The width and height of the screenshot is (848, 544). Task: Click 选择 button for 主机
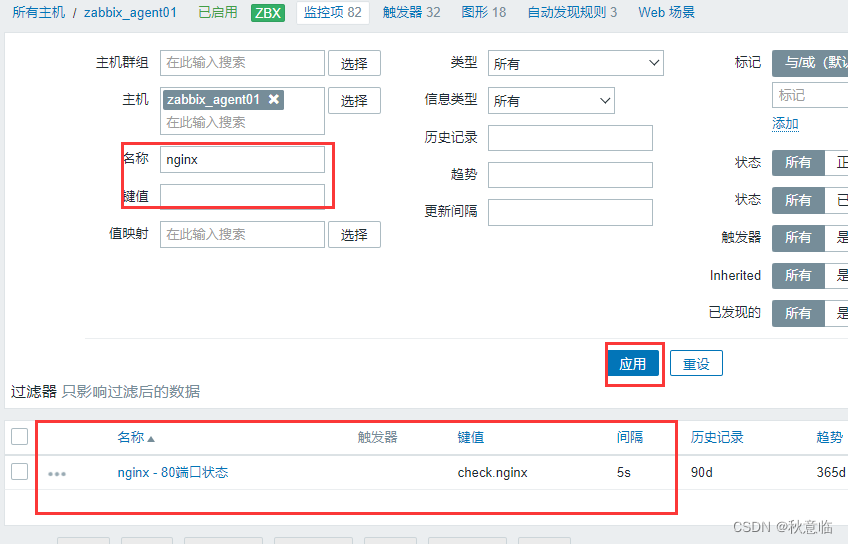click(354, 101)
